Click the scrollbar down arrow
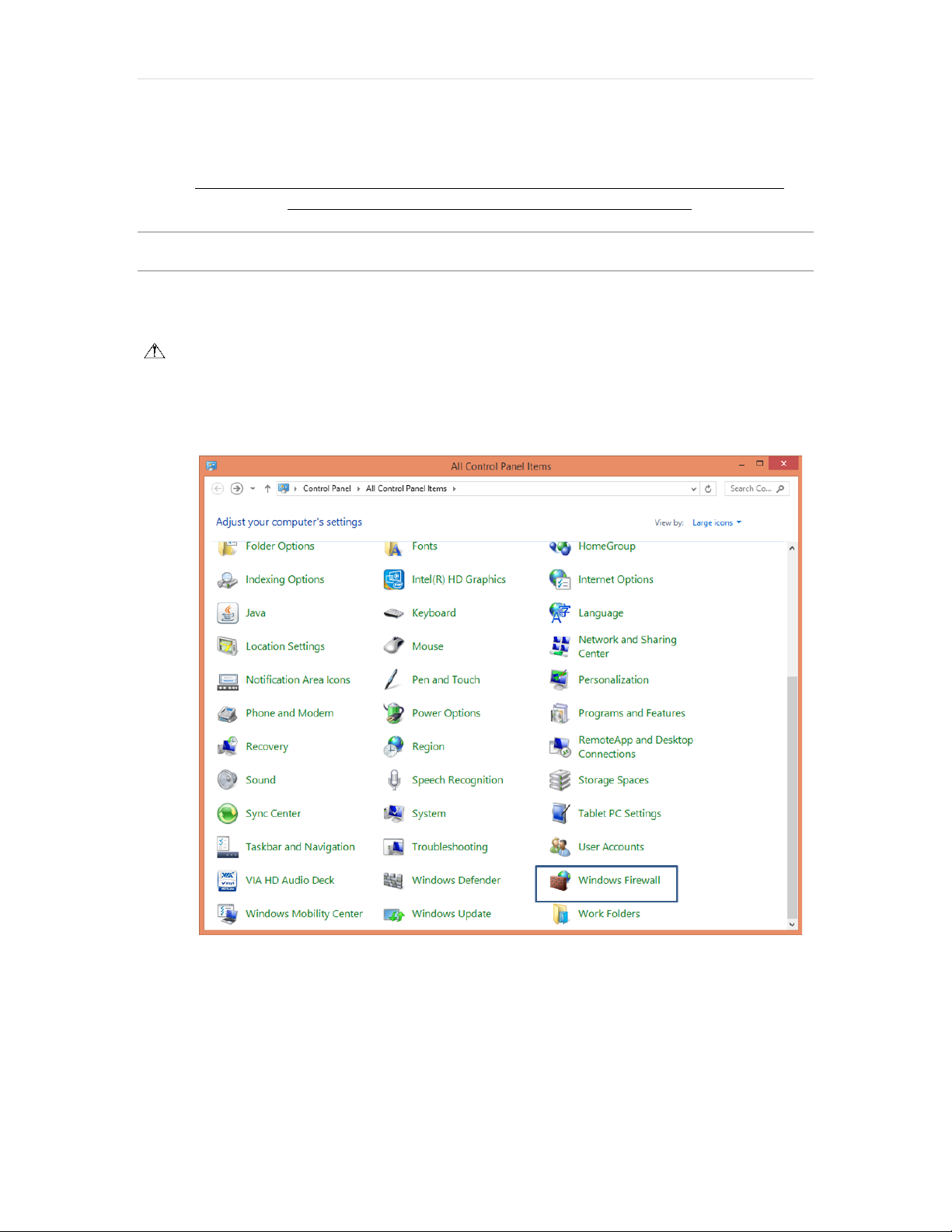Viewport: 952px width, 1232px height. [792, 924]
